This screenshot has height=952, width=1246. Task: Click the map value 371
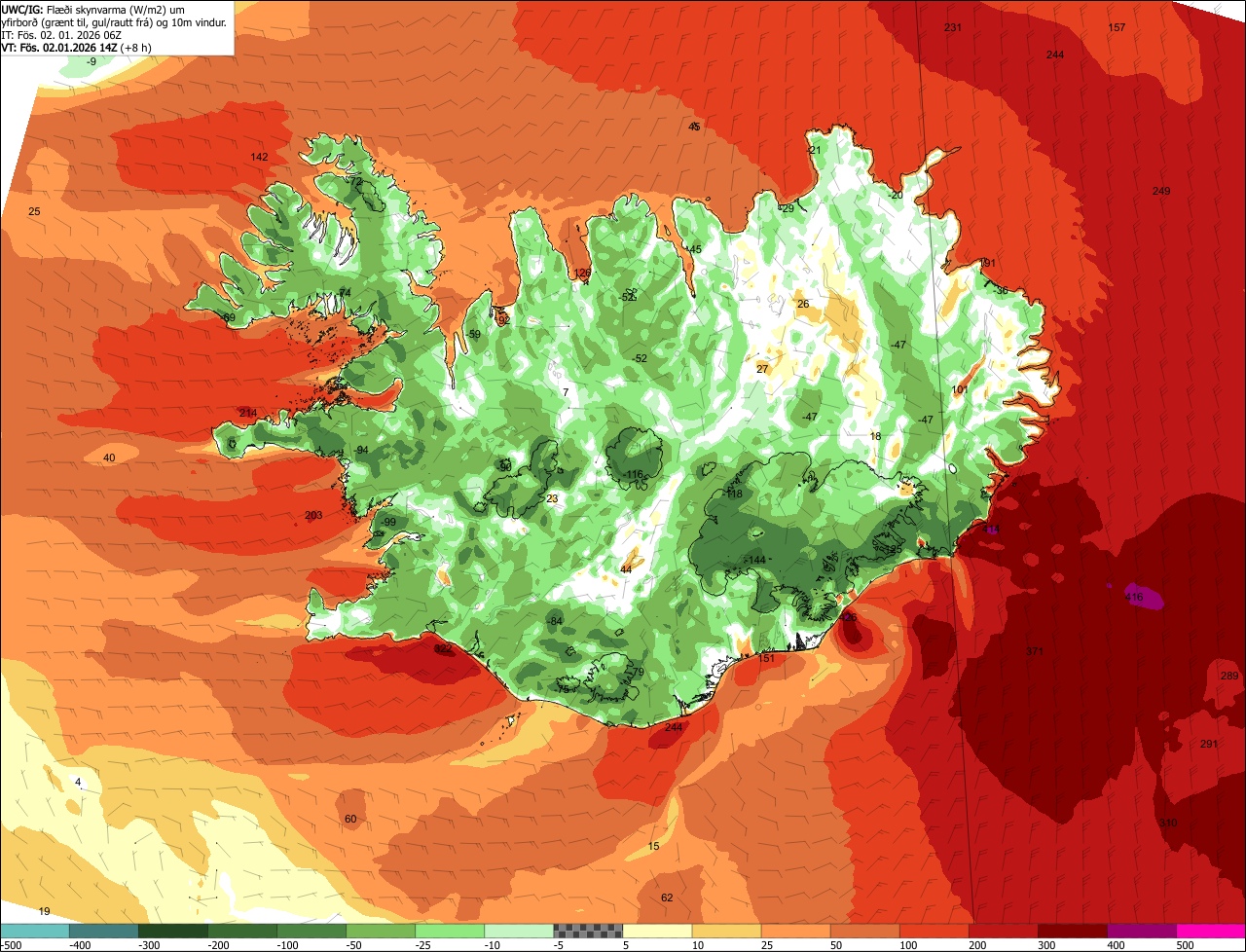pos(1034,651)
